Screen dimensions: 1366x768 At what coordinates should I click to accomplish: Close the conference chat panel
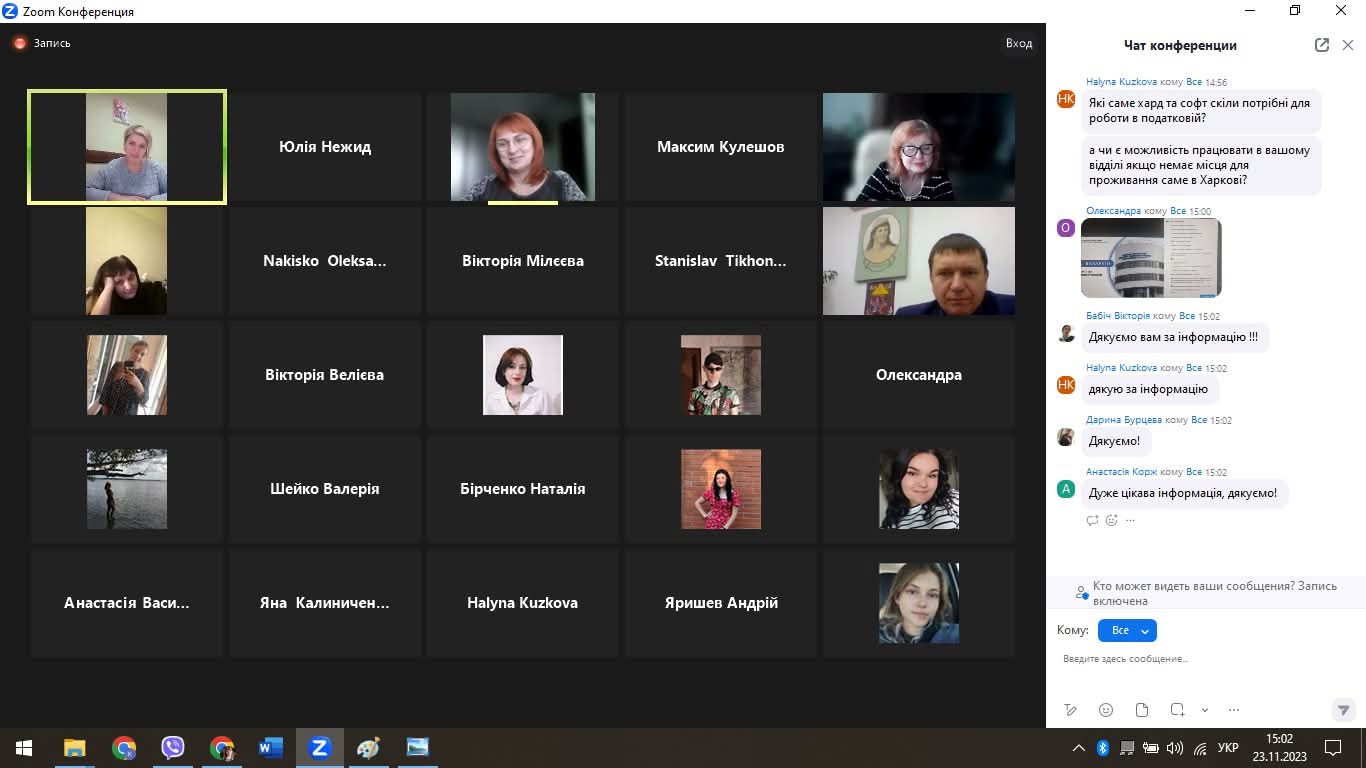click(1348, 45)
